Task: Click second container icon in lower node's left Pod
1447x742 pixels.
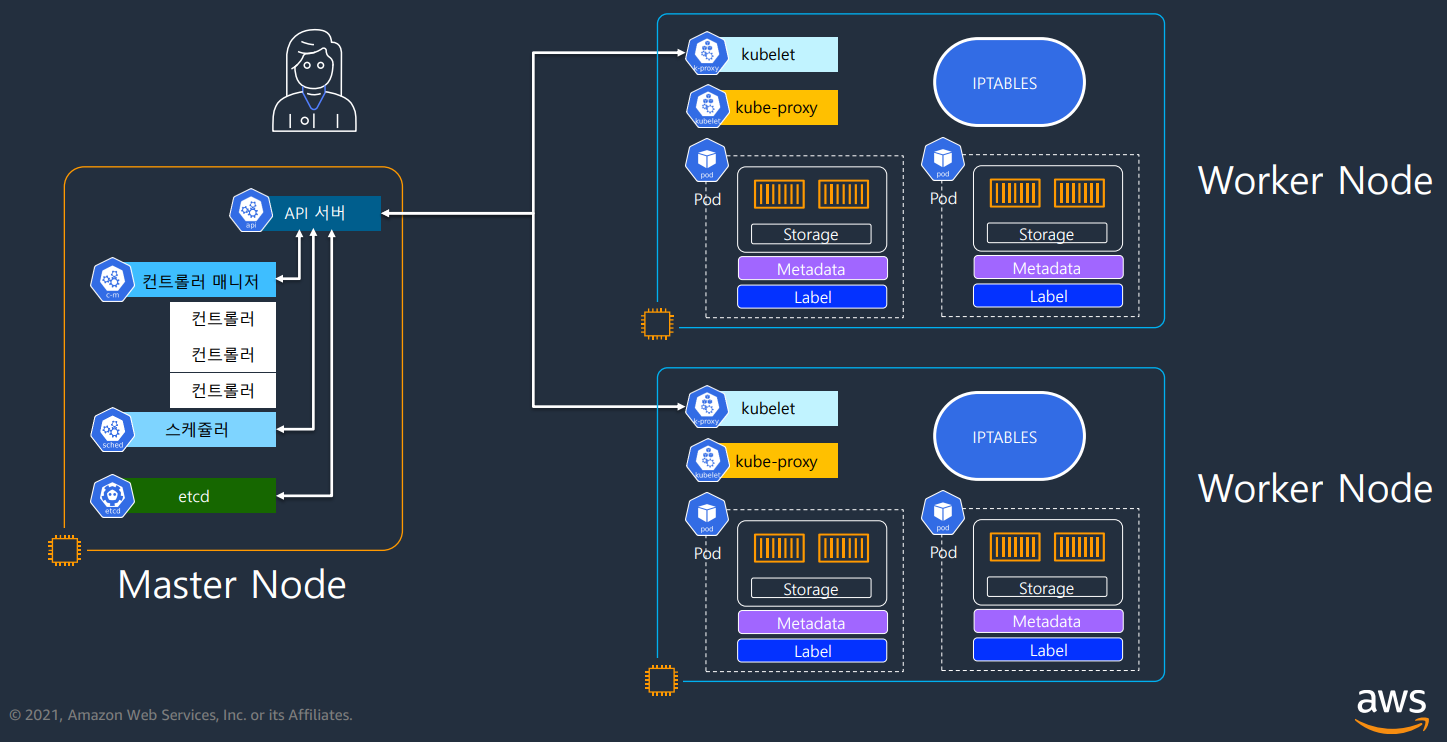Action: 843,548
